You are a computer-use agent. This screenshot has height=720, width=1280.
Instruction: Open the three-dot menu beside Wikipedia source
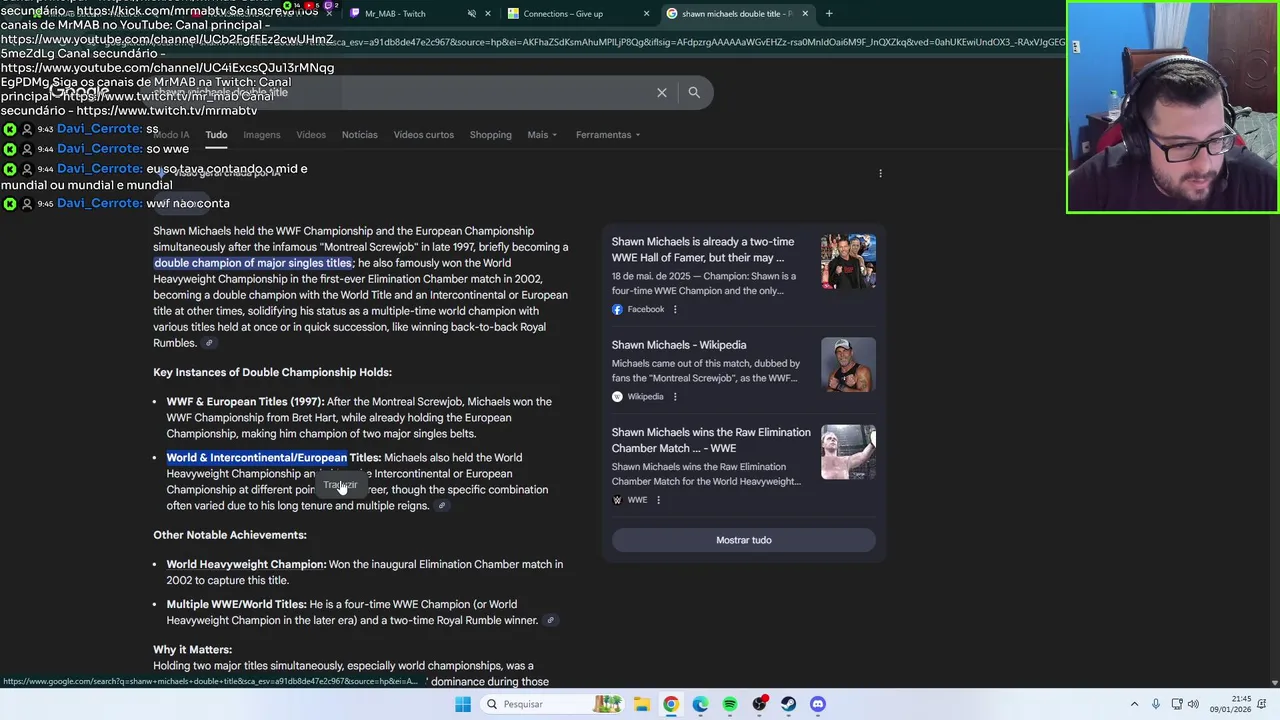click(x=675, y=397)
